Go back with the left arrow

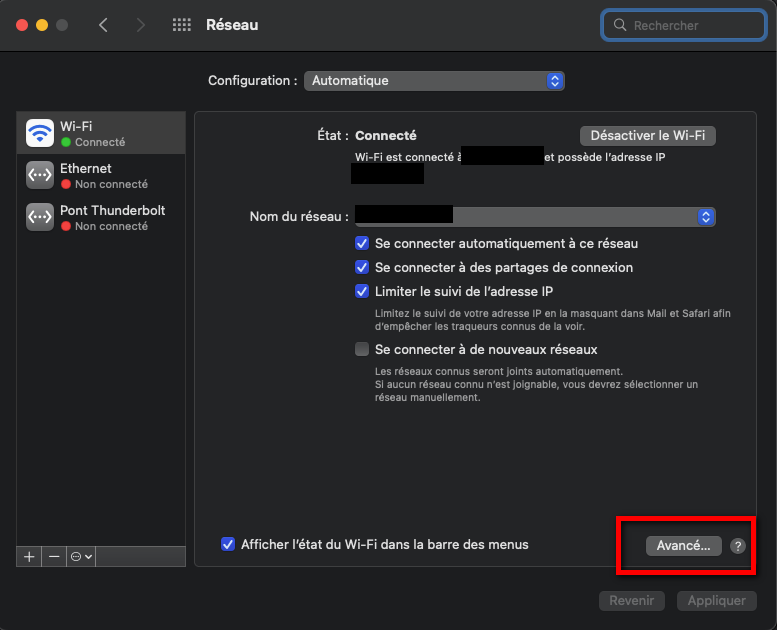(x=104, y=25)
